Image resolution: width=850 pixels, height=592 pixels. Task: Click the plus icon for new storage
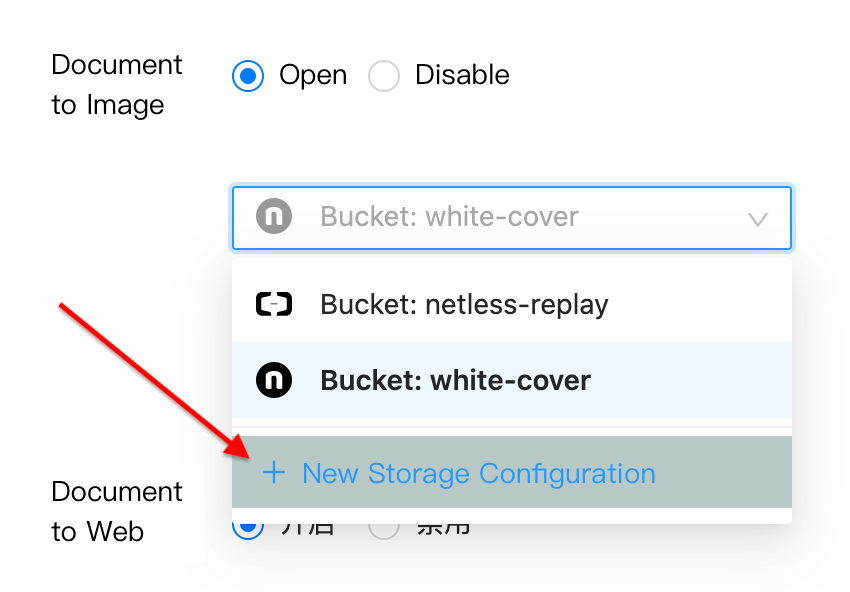pyautogui.click(x=273, y=473)
